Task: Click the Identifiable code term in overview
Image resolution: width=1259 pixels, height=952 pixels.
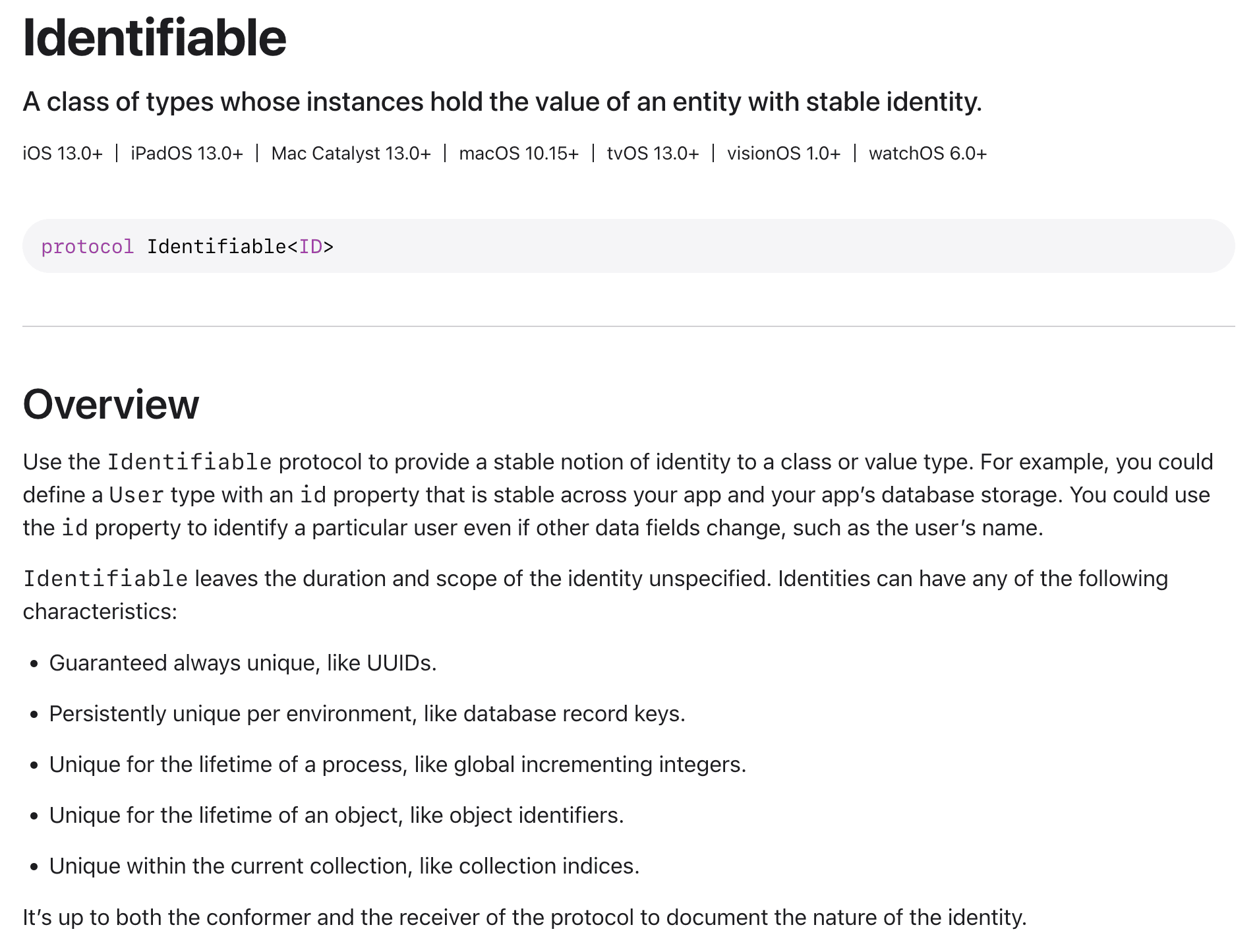Action: (x=190, y=462)
